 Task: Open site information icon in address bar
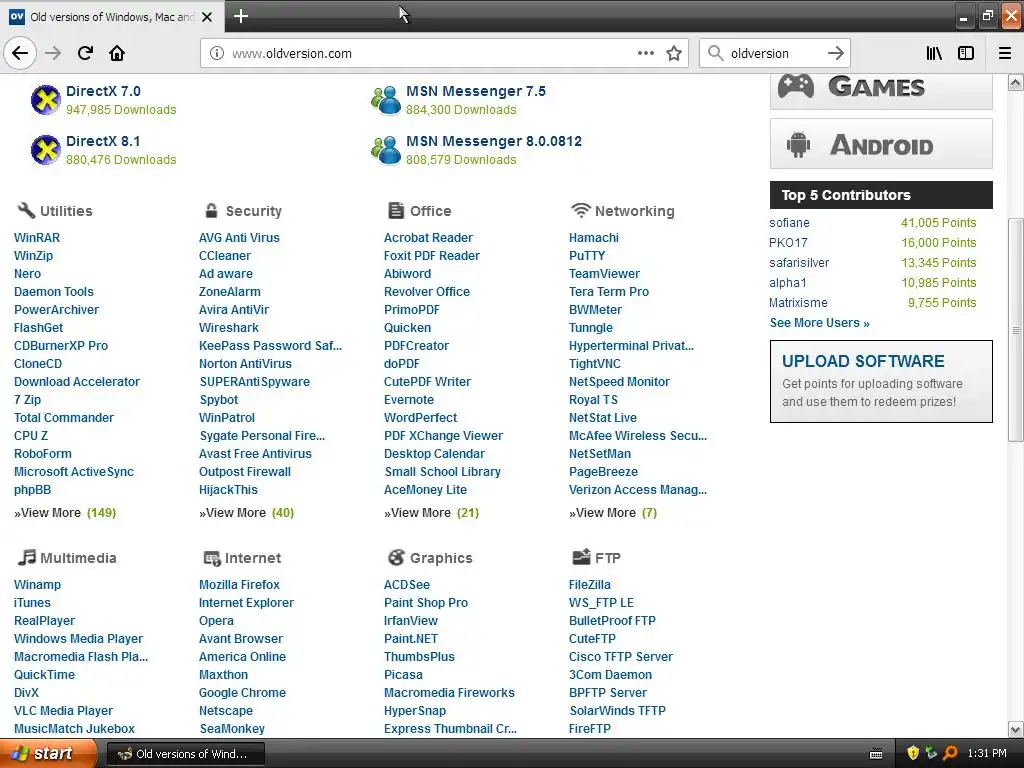[217, 53]
